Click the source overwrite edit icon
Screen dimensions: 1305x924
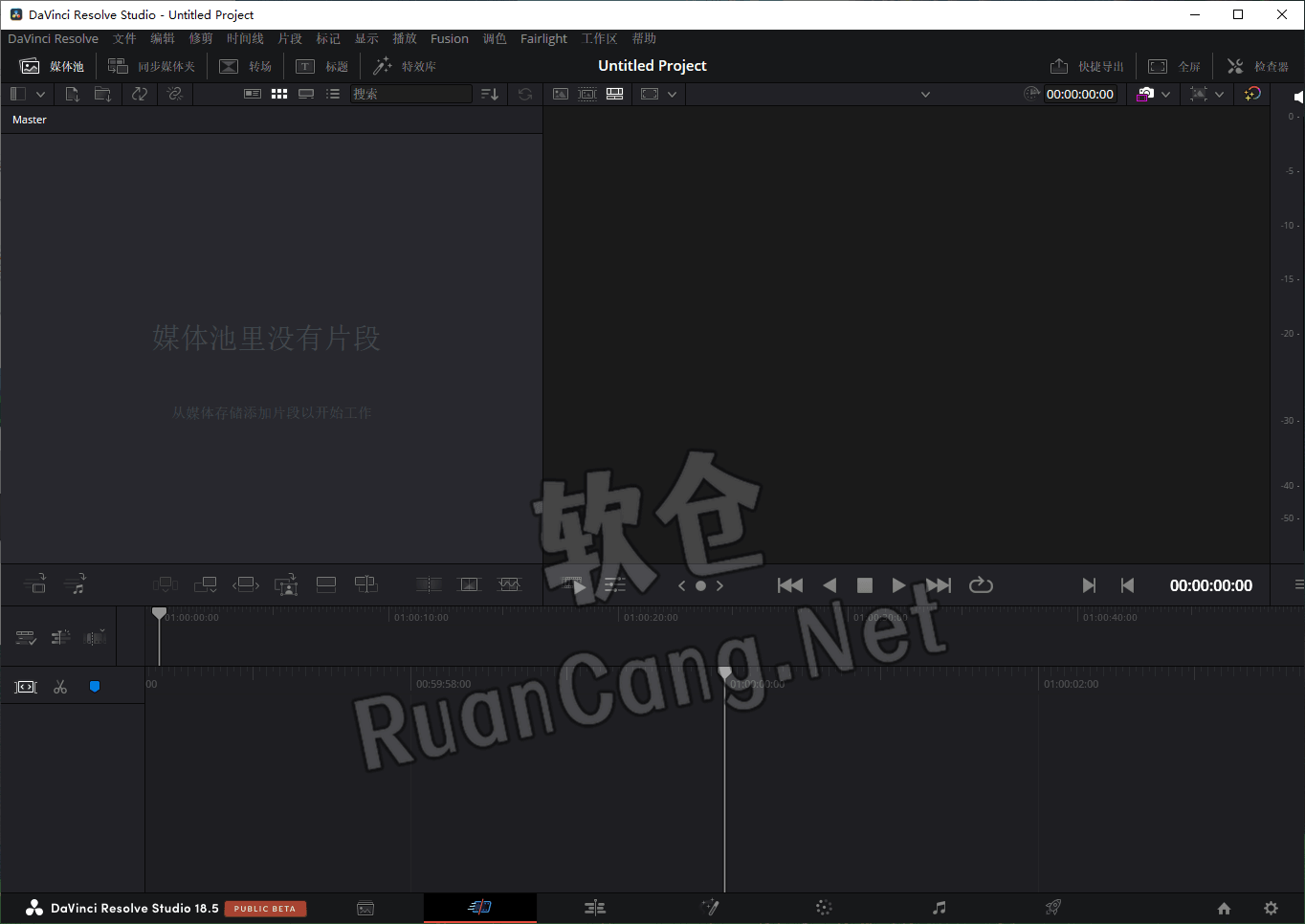click(366, 584)
